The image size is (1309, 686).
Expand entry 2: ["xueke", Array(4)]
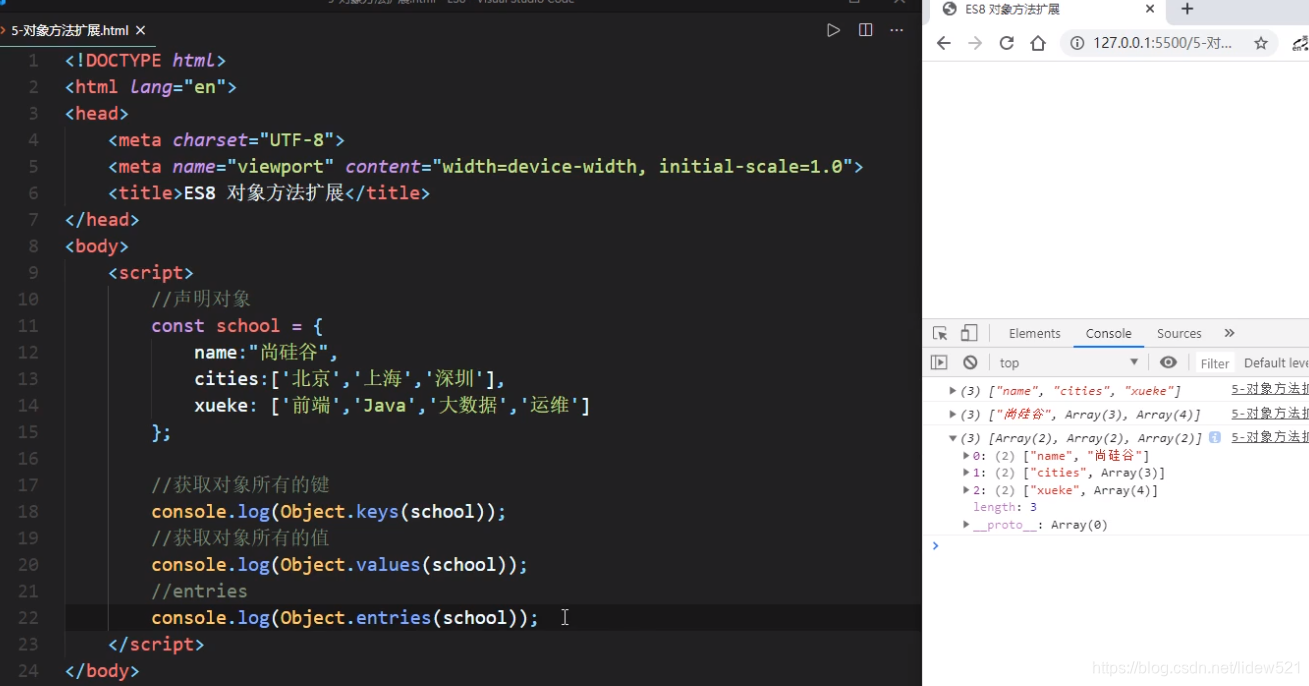click(x=966, y=490)
